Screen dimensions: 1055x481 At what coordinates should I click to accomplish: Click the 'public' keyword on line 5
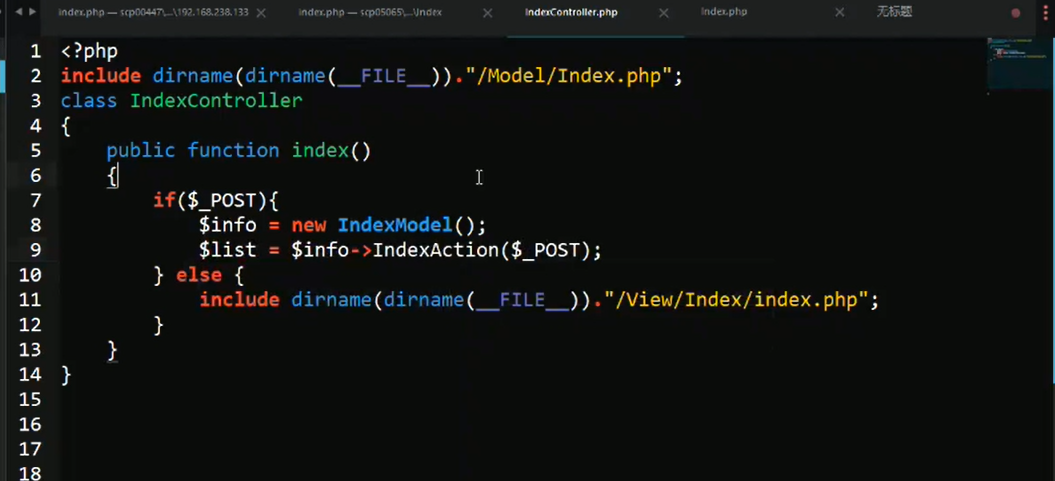coord(141,151)
